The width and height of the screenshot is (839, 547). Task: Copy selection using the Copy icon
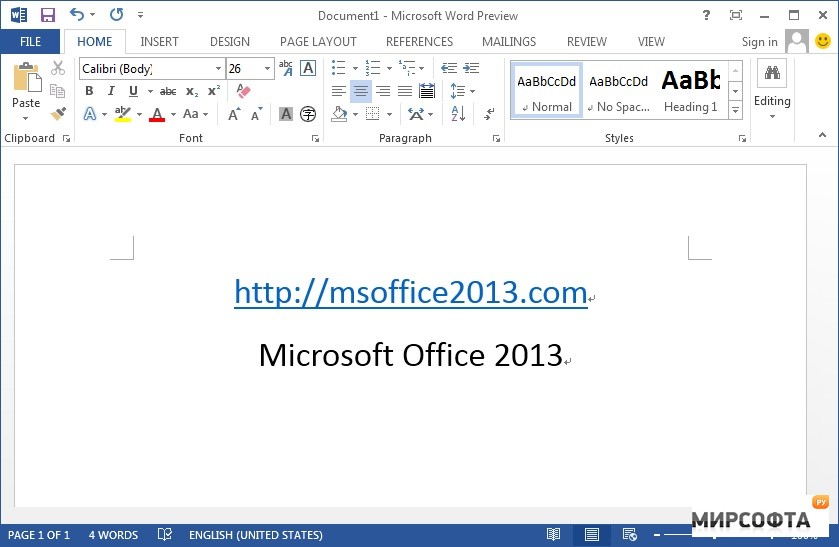point(58,91)
